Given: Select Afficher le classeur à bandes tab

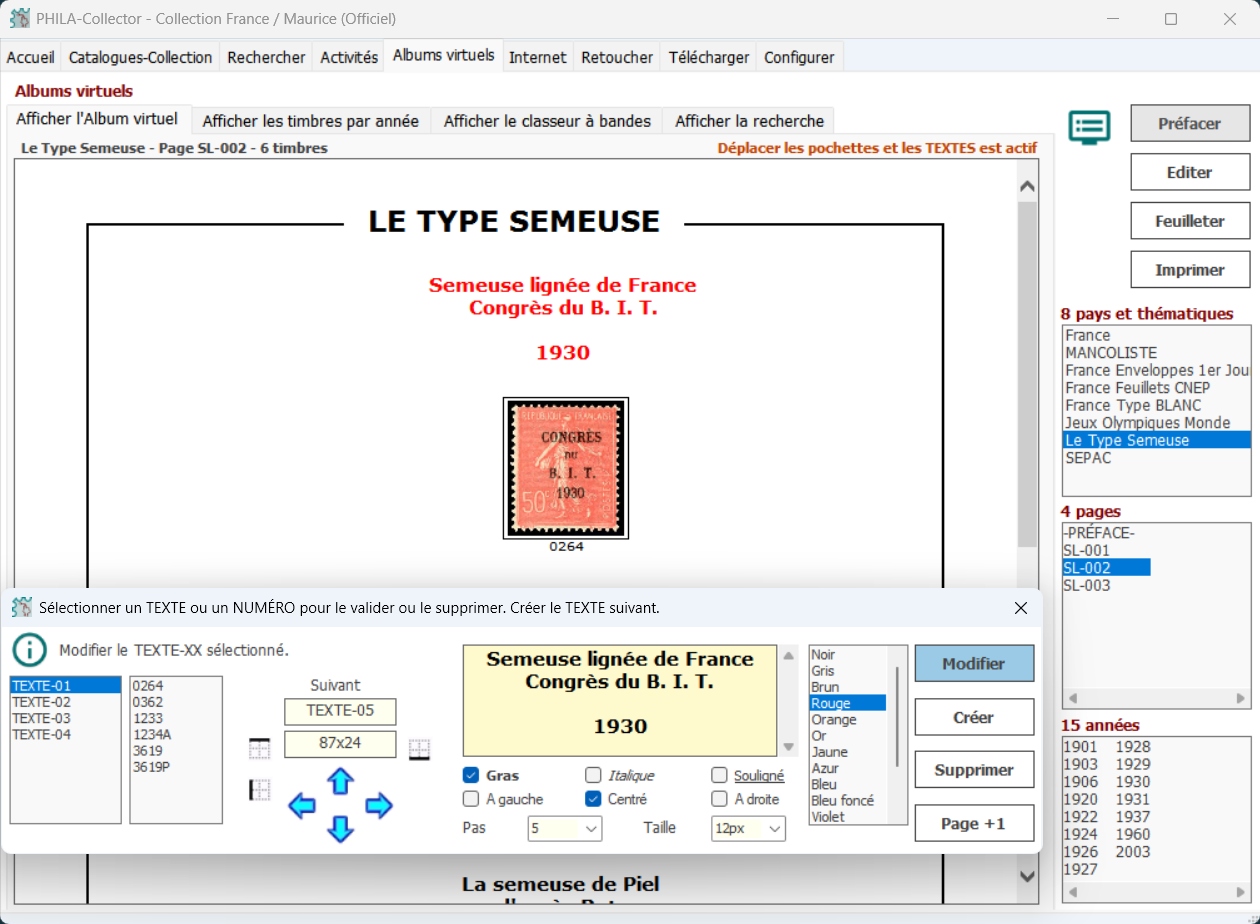Looking at the screenshot, I should tap(547, 121).
